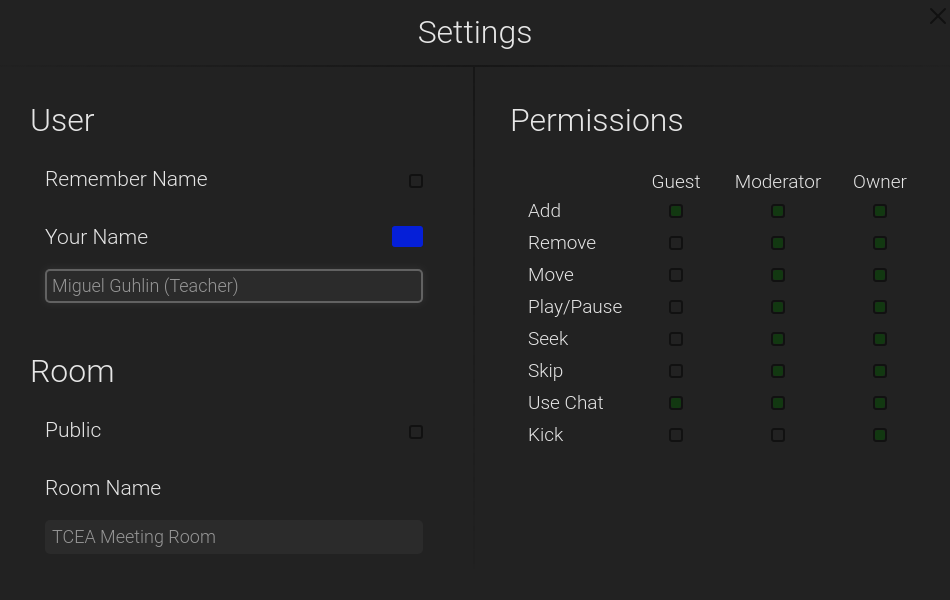This screenshot has width=950, height=600.
Task: Disable Use Chat for Guest
Action: [x=676, y=403]
